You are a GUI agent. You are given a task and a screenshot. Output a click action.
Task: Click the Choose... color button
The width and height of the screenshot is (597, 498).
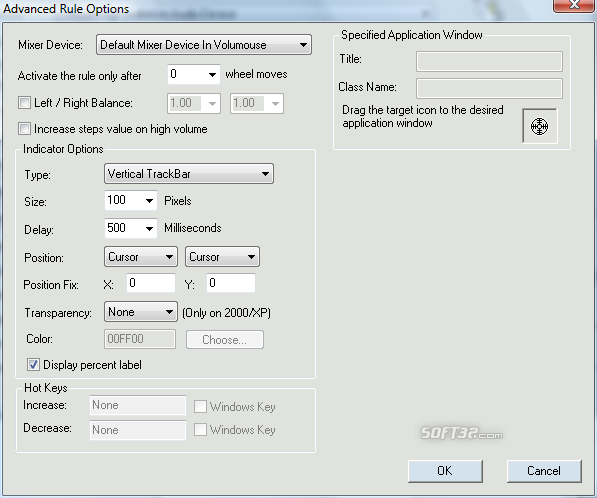225,339
